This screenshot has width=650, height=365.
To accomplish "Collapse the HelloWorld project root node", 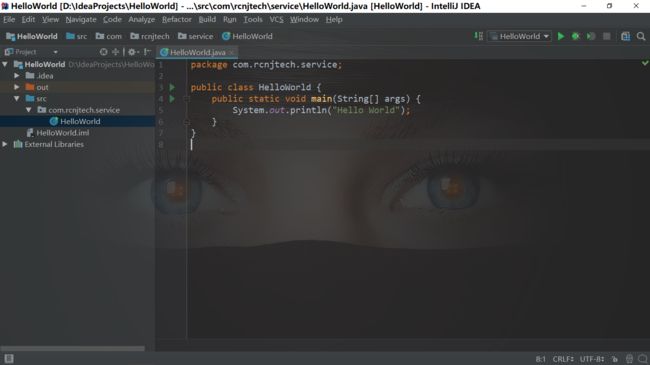I will (5, 64).
